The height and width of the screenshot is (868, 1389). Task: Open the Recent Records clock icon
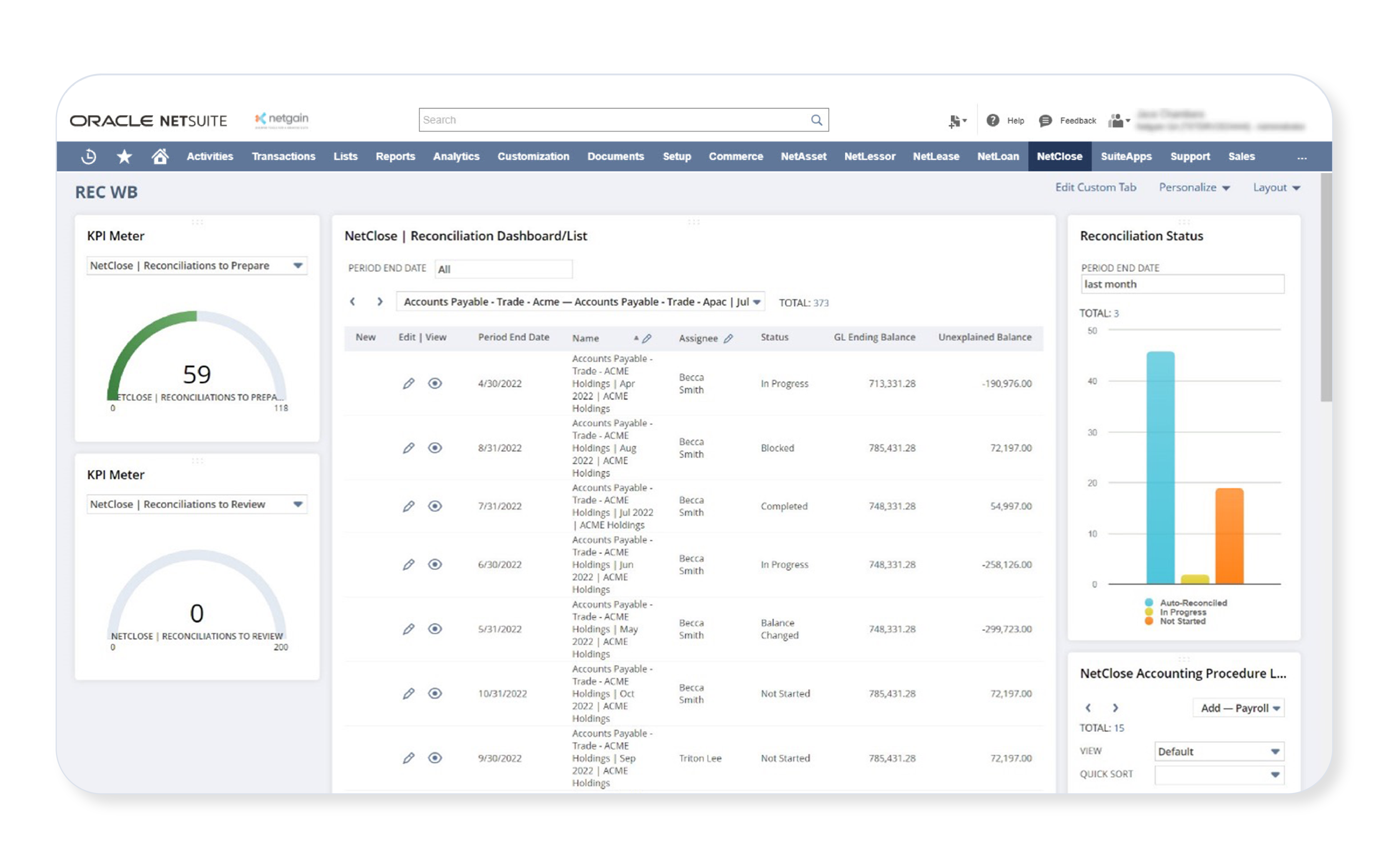(x=88, y=156)
